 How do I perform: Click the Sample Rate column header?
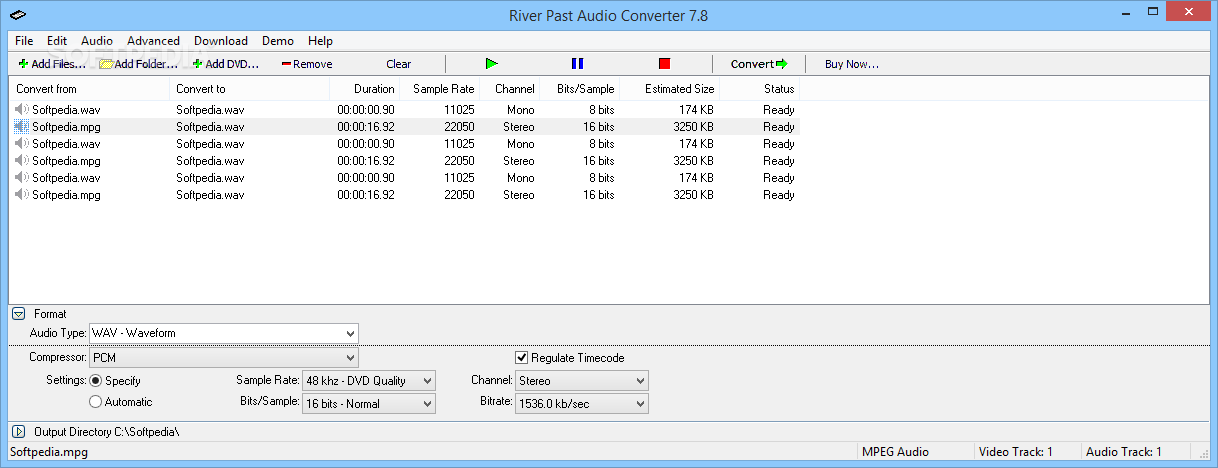(x=439, y=89)
